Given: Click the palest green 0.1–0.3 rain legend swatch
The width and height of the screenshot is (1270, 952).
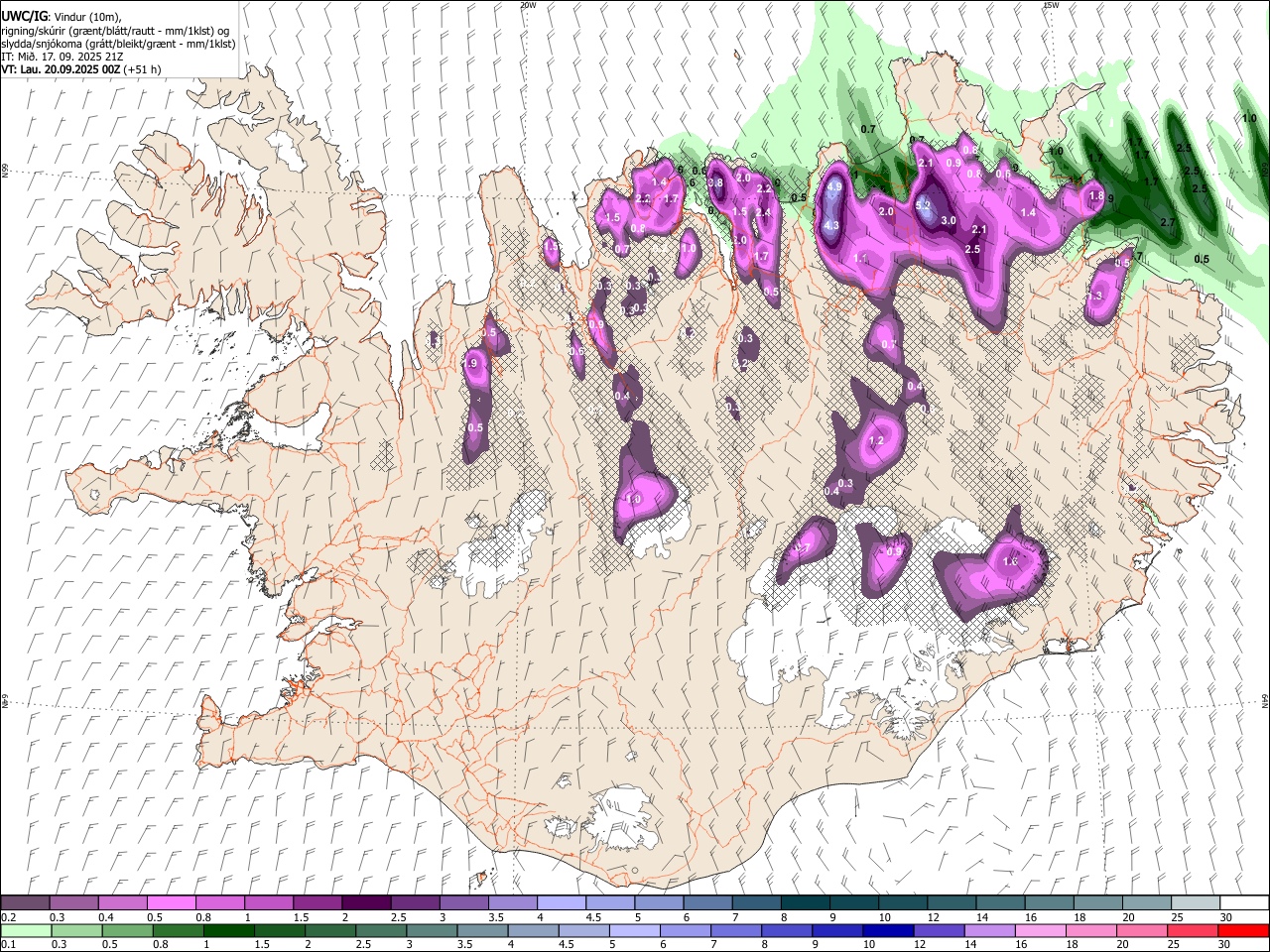Looking at the screenshot, I should (x=26, y=931).
